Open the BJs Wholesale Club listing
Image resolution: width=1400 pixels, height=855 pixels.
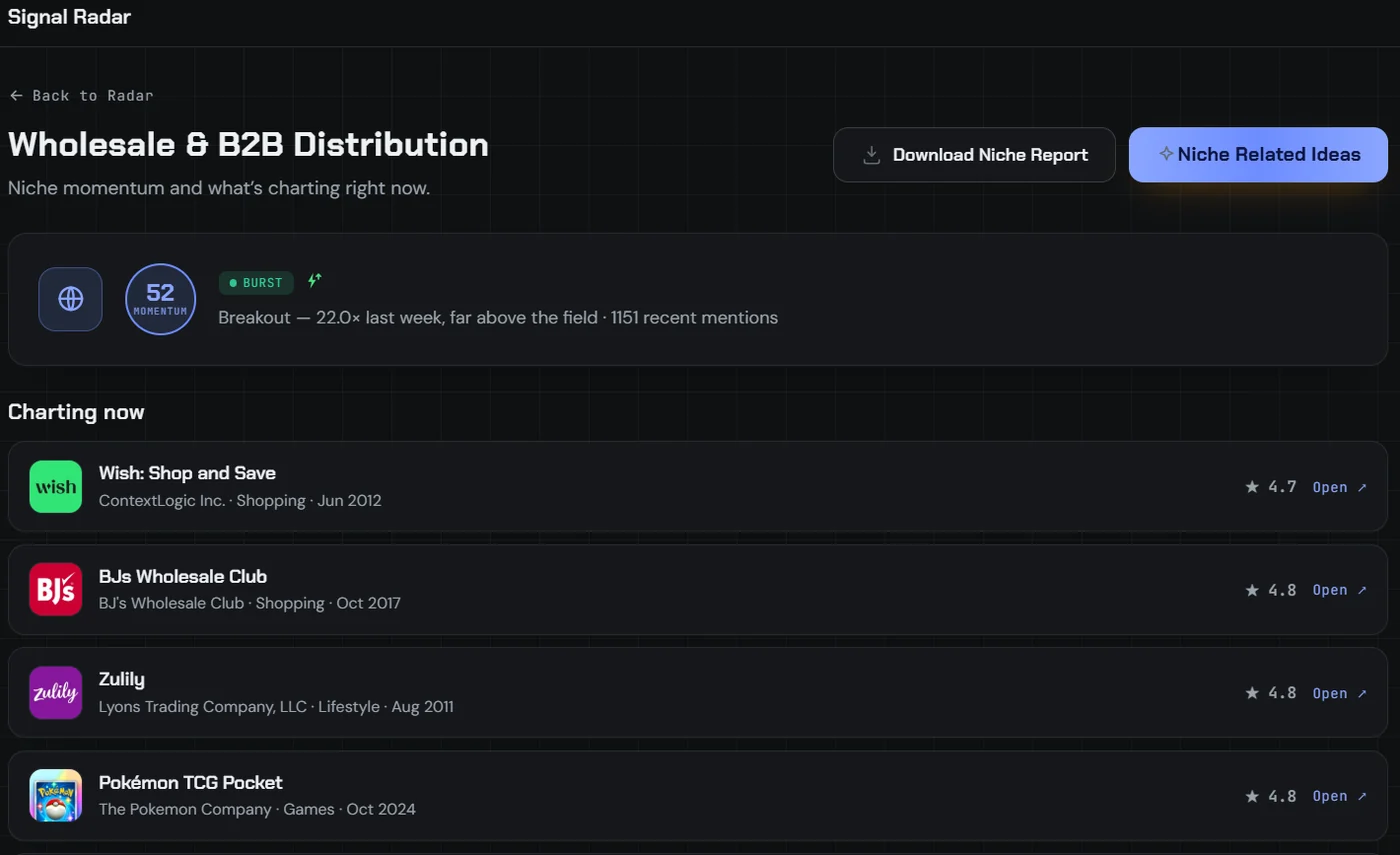[1340, 590]
